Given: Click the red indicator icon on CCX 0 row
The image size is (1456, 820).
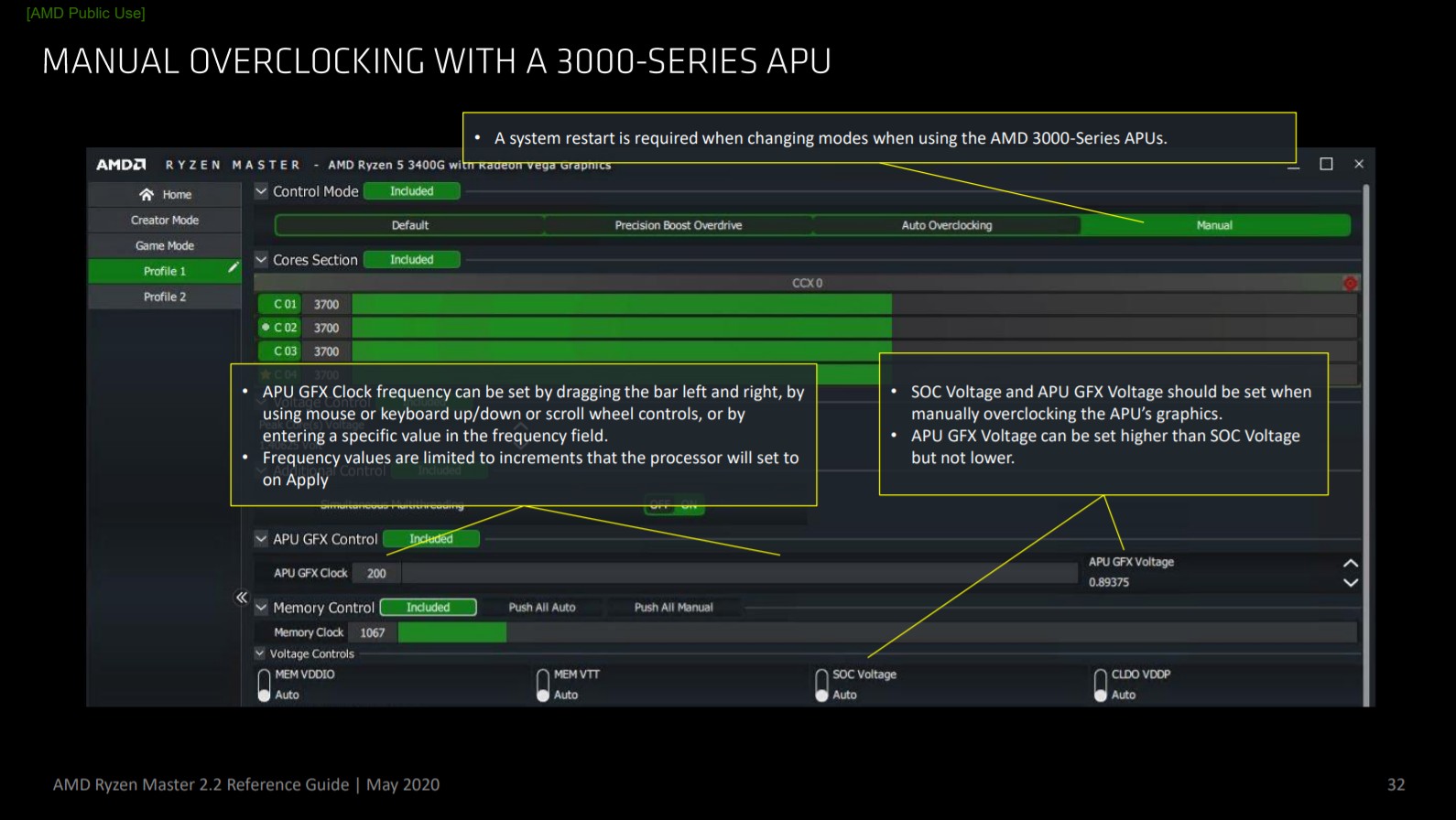Looking at the screenshot, I should [1350, 284].
